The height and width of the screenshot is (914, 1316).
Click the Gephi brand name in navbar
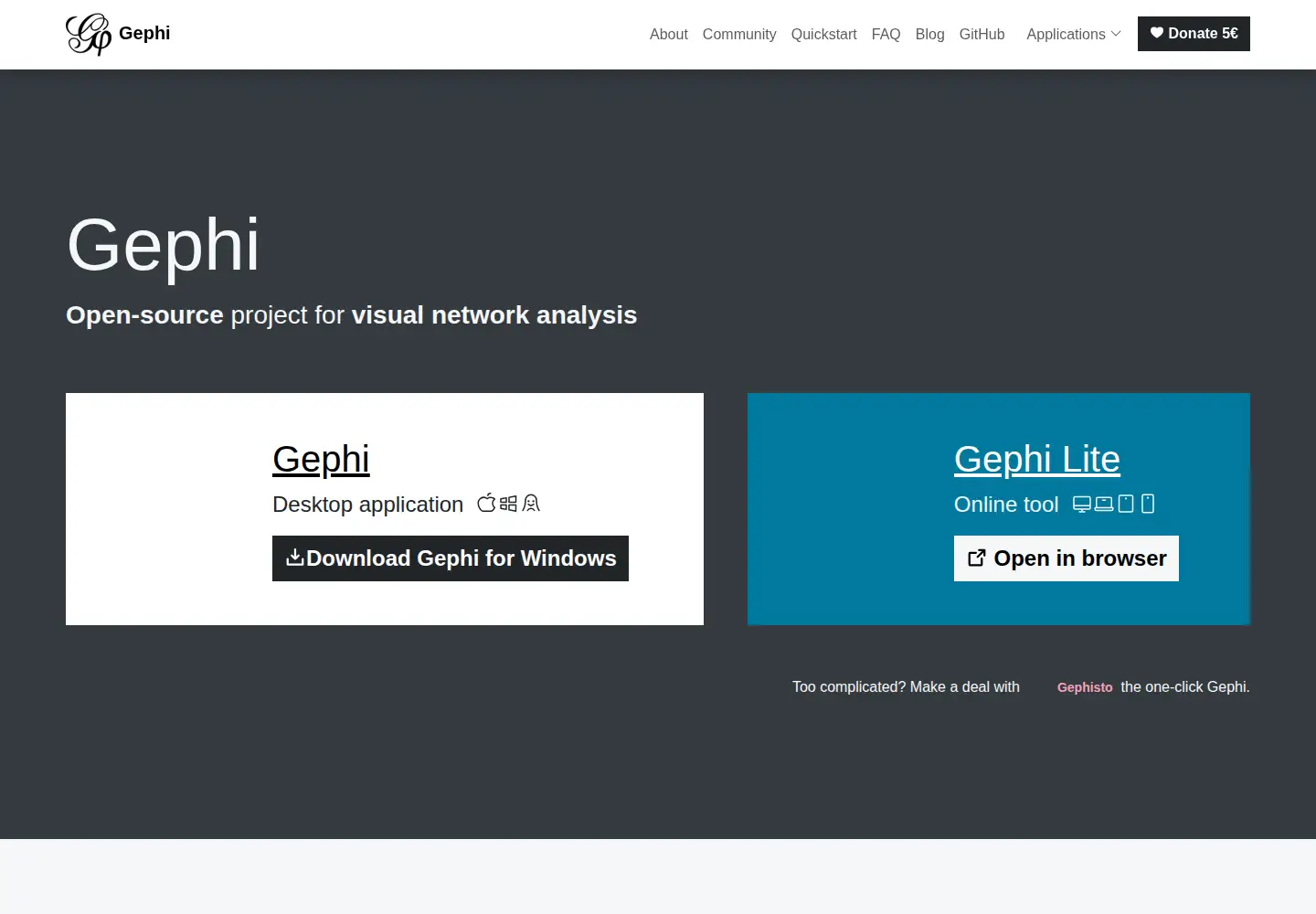(x=144, y=33)
